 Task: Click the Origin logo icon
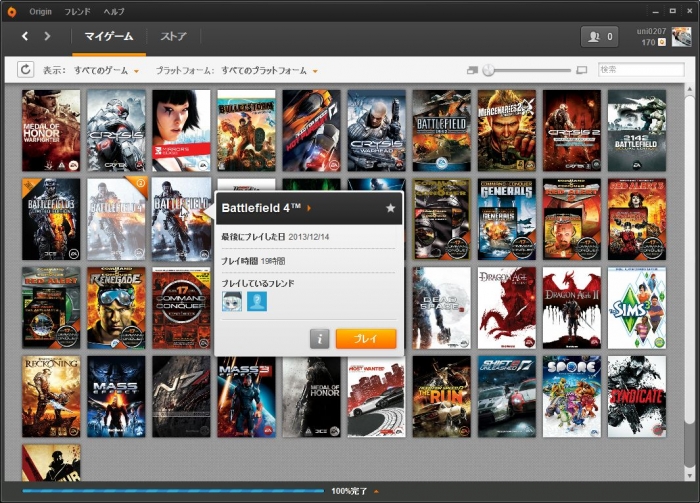pyautogui.click(x=12, y=12)
